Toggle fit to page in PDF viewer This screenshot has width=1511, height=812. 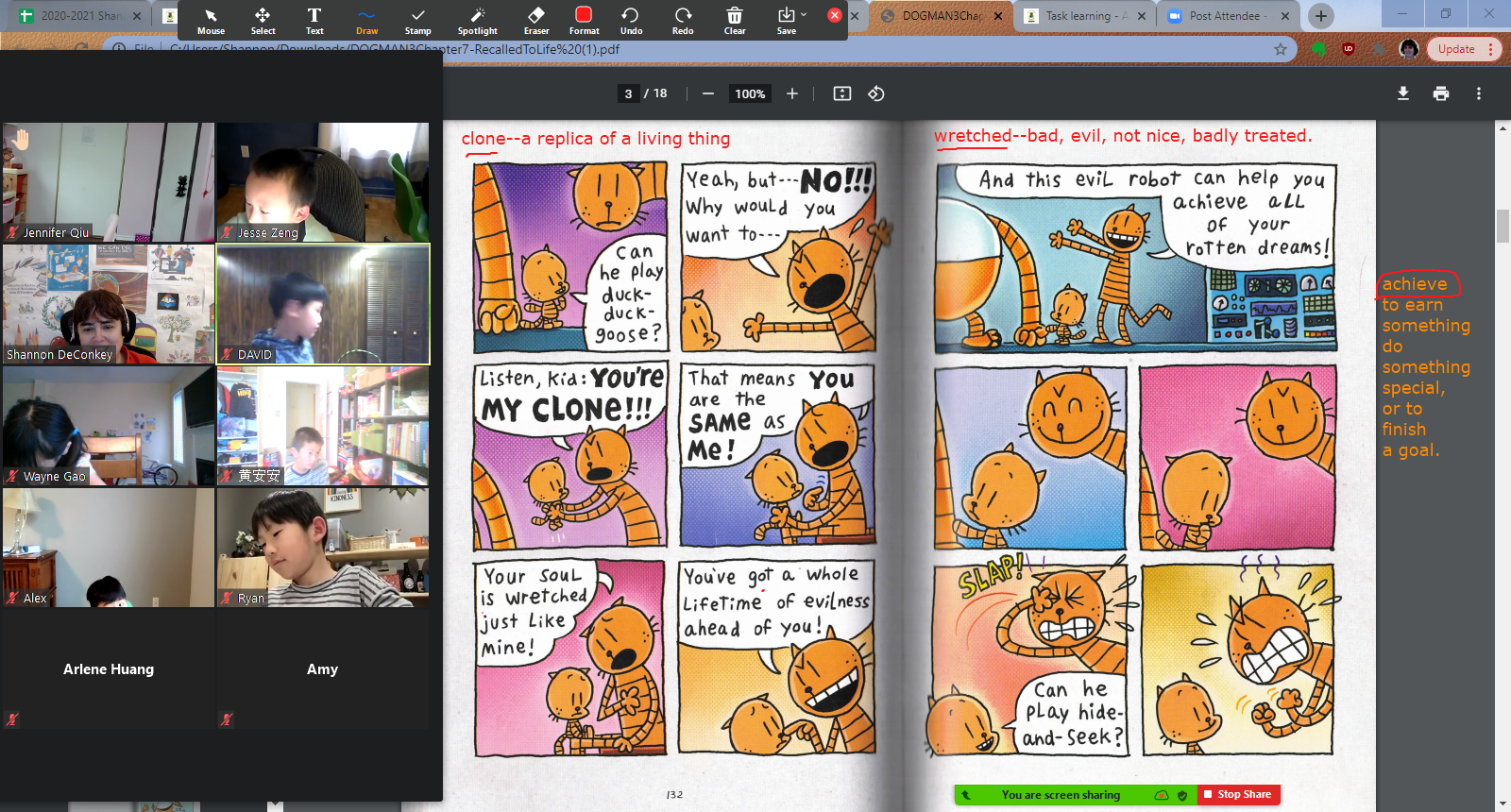pyautogui.click(x=842, y=93)
